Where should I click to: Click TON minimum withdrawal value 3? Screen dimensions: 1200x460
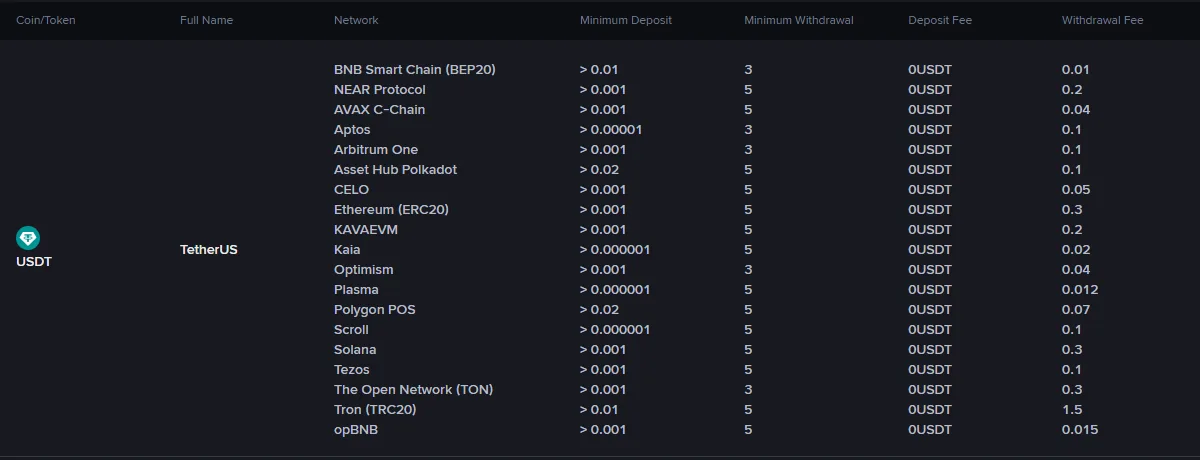click(748, 390)
